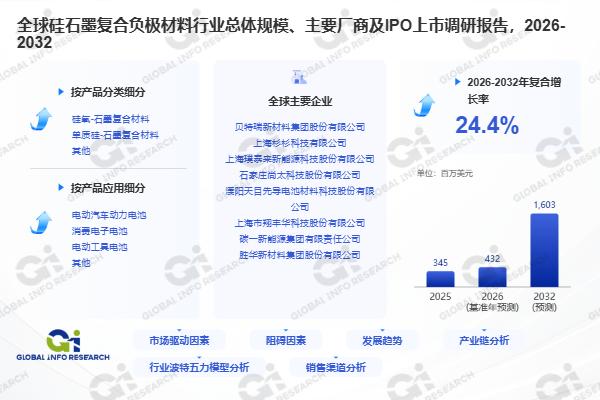Click the blue arrow beside 按产品分类细分 list
600x400 pixels.
click(x=41, y=119)
